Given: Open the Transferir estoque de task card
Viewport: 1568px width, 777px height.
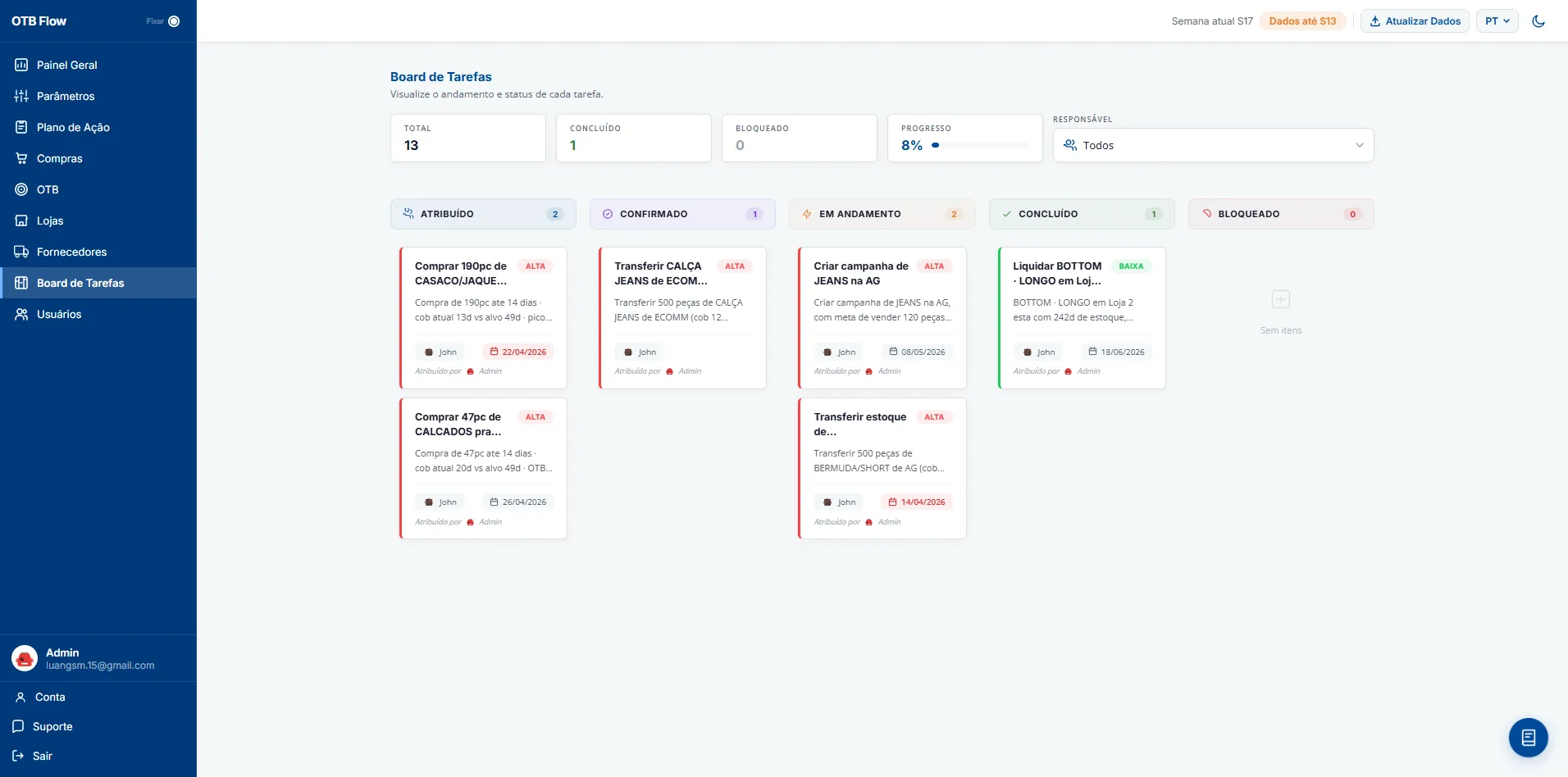Looking at the screenshot, I should (882, 469).
